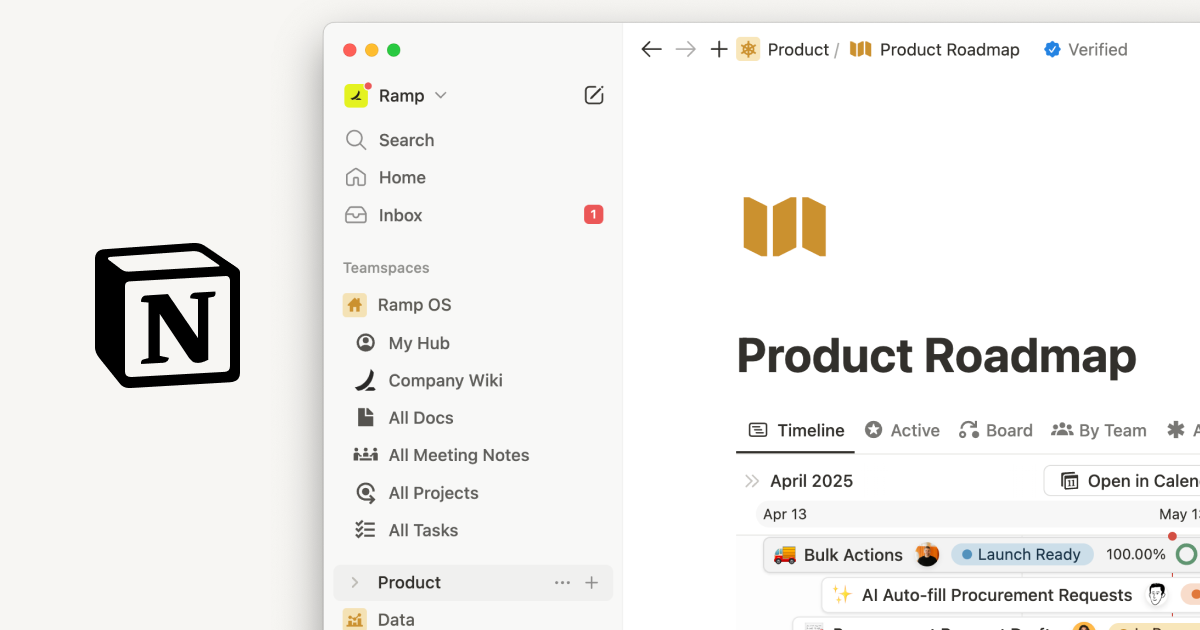
Task: Click the 100.00% progress value
Action: (1136, 554)
